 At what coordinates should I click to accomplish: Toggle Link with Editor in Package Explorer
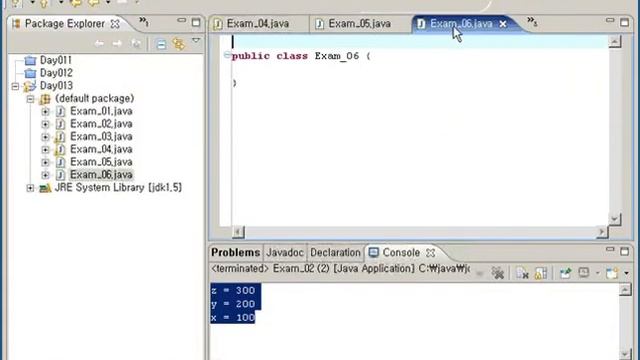click(179, 44)
